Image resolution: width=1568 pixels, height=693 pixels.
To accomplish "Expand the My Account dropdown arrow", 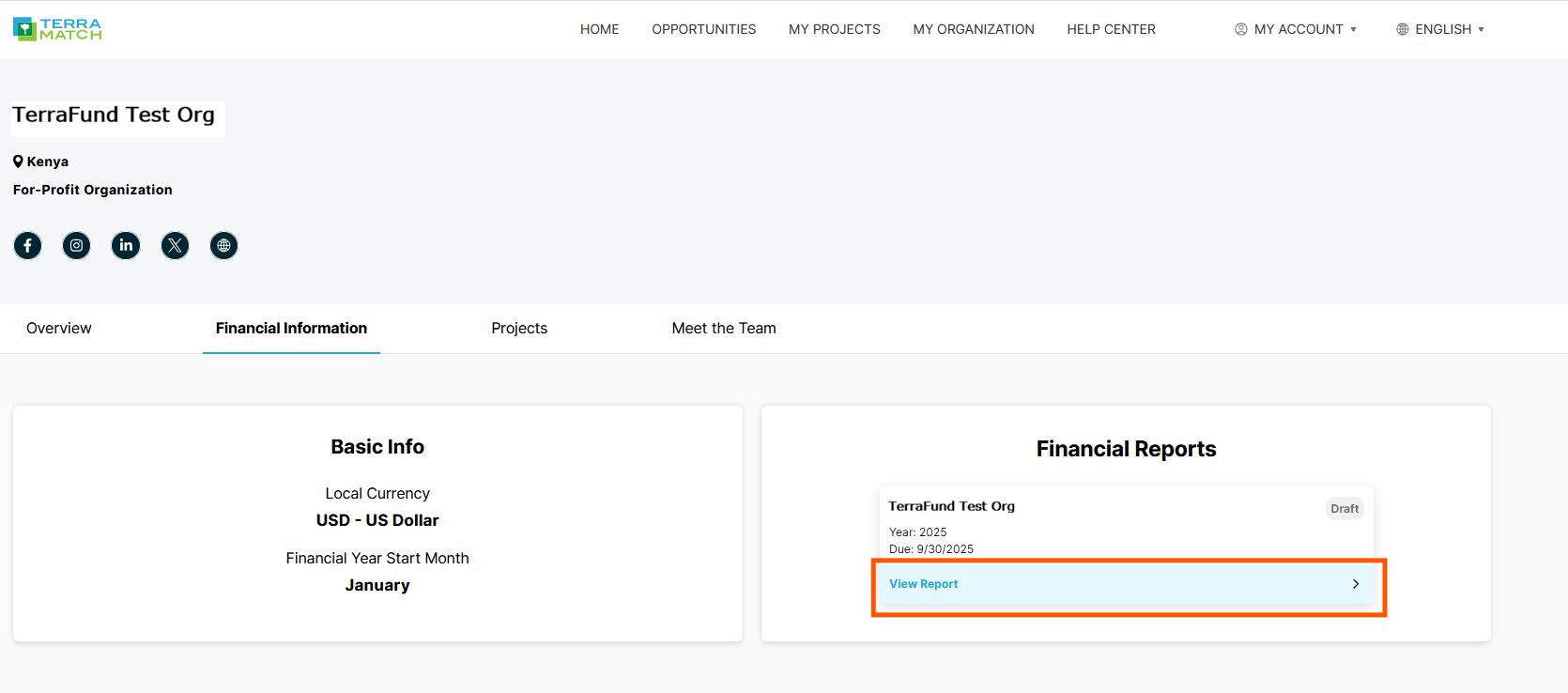I will pyautogui.click(x=1353, y=29).
